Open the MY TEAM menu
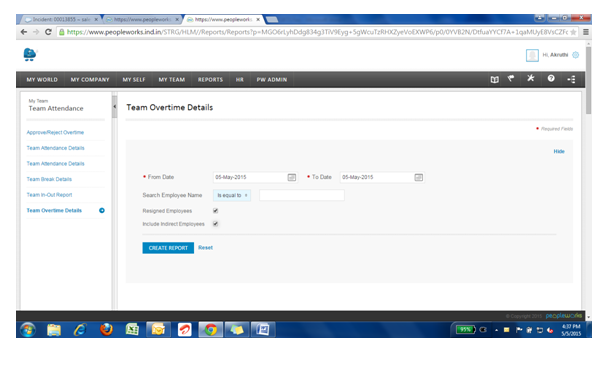This screenshot has width=612, height=367. [x=171, y=80]
